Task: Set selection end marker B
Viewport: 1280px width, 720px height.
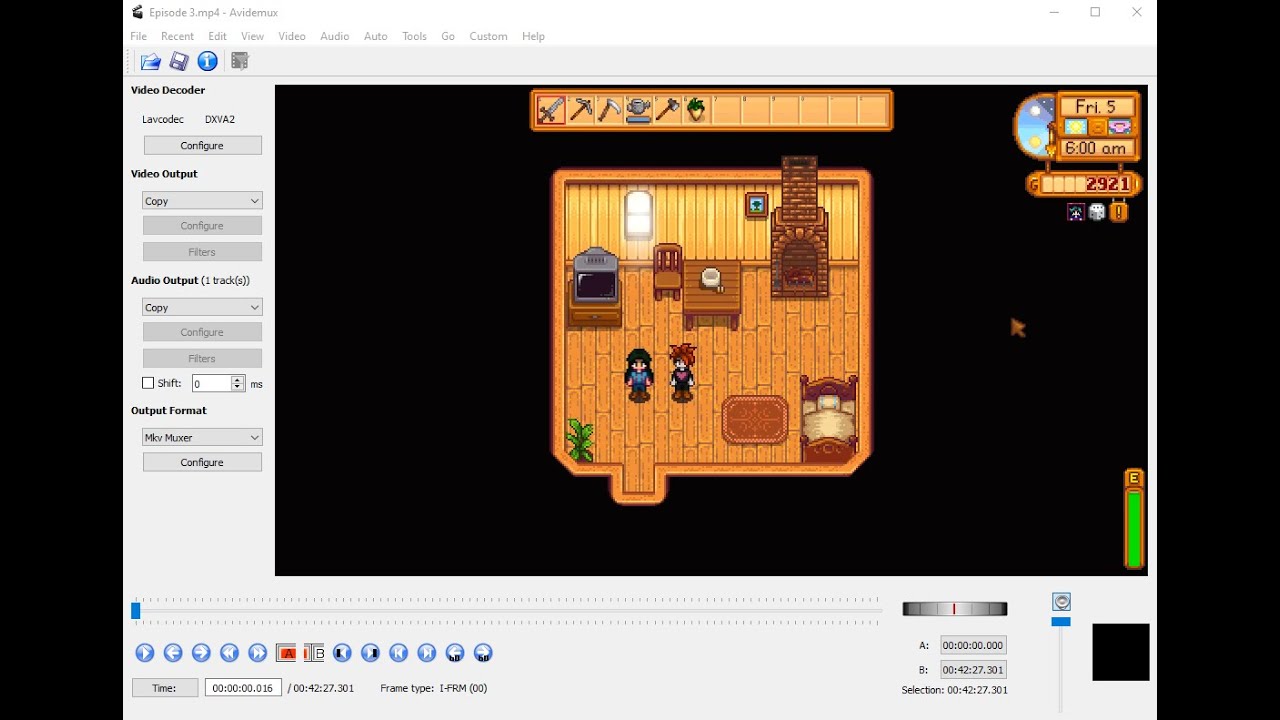Action: 314,653
